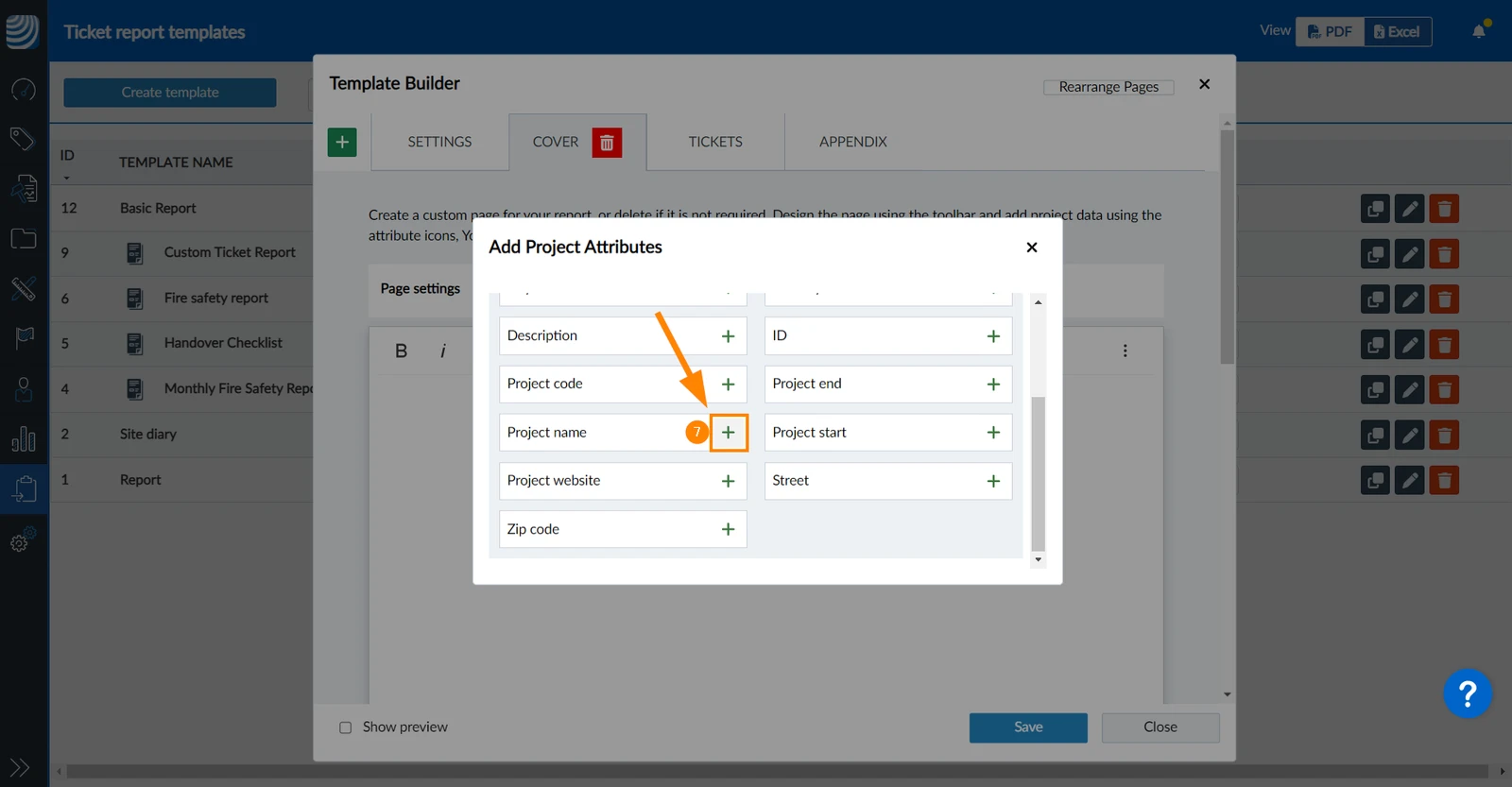
Task: Select the Site diary template name
Action: tap(148, 435)
